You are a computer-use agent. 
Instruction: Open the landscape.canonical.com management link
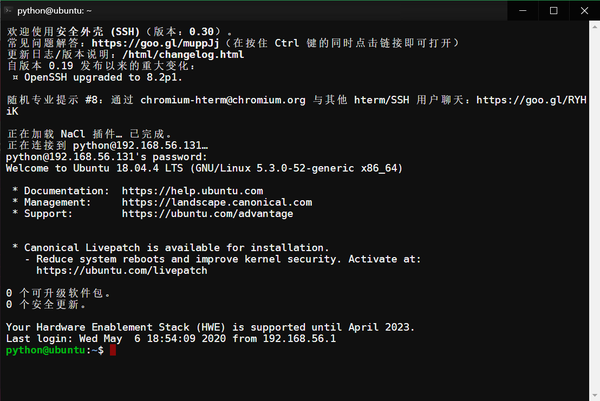[217, 202]
